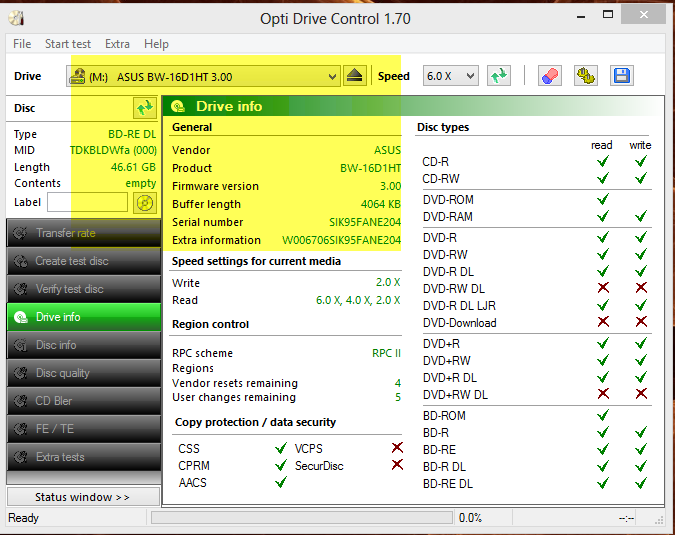The width and height of the screenshot is (675, 535).
Task: Click the Drive info sidebar icon
Action: 20,317
